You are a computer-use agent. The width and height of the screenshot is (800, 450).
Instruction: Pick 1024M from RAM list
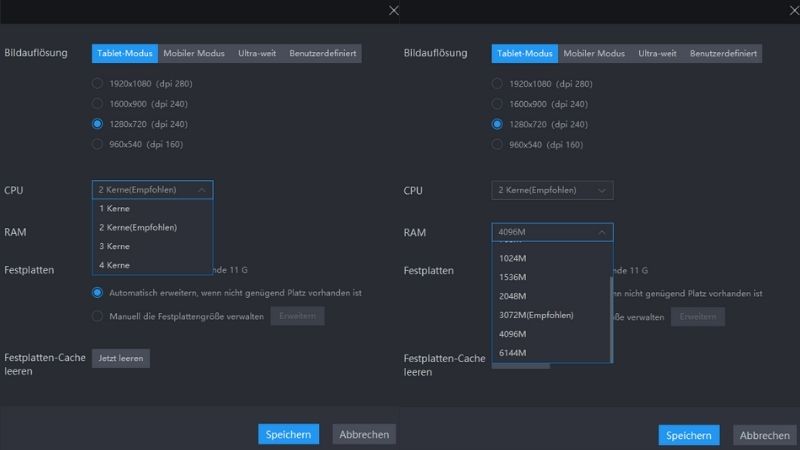(551, 258)
